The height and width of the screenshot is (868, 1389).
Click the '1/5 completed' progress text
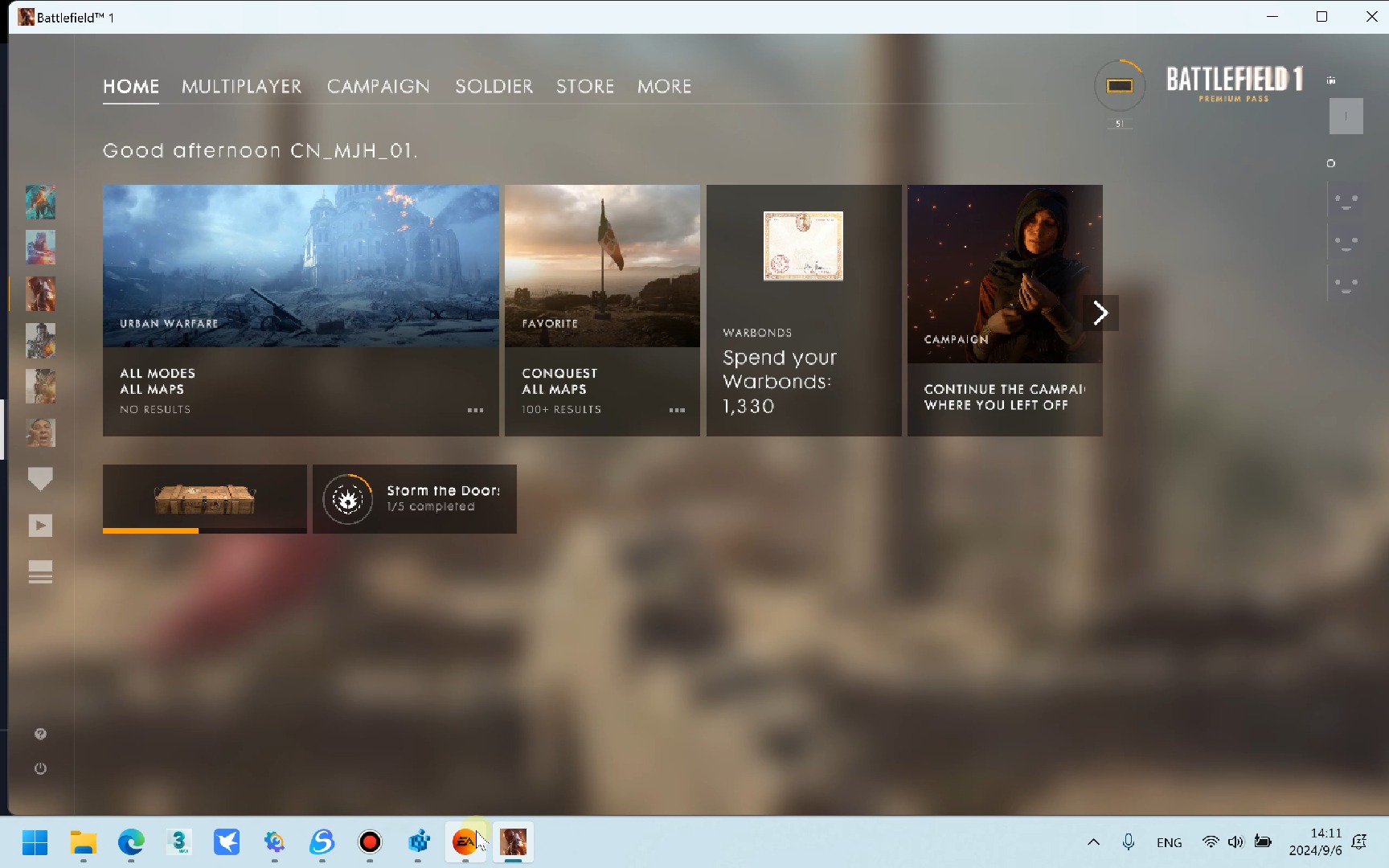tap(431, 507)
